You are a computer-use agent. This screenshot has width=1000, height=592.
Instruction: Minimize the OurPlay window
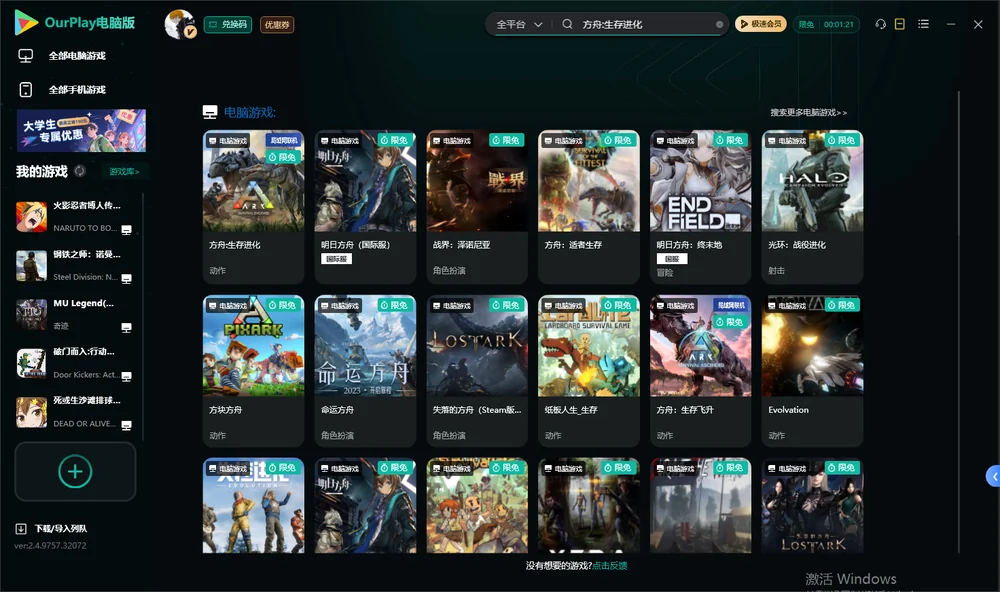click(951, 24)
